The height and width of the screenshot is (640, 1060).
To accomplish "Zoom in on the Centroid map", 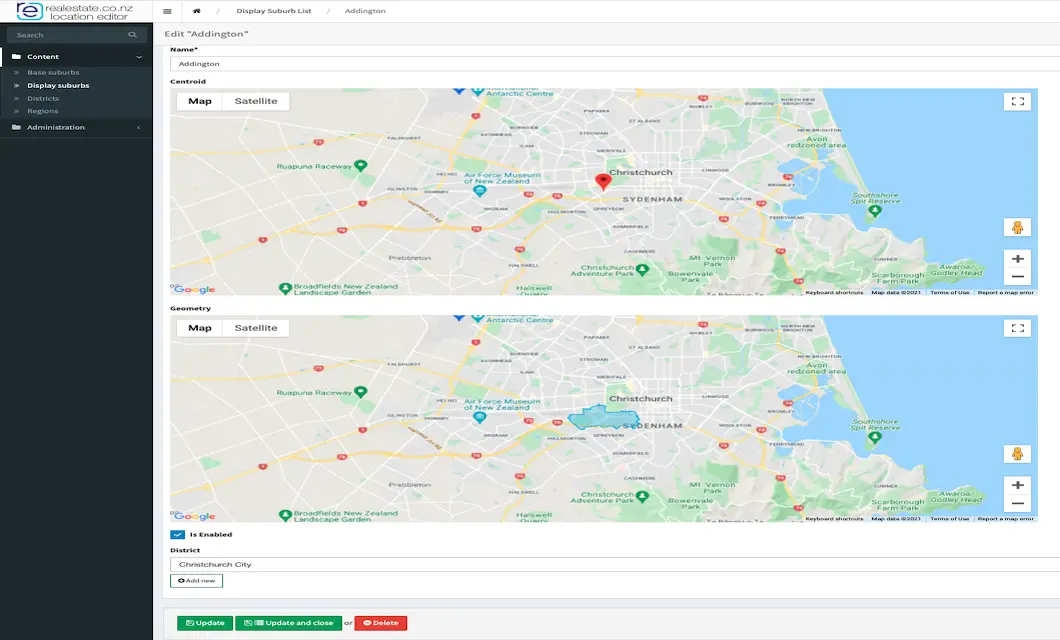I will [x=1017, y=259].
